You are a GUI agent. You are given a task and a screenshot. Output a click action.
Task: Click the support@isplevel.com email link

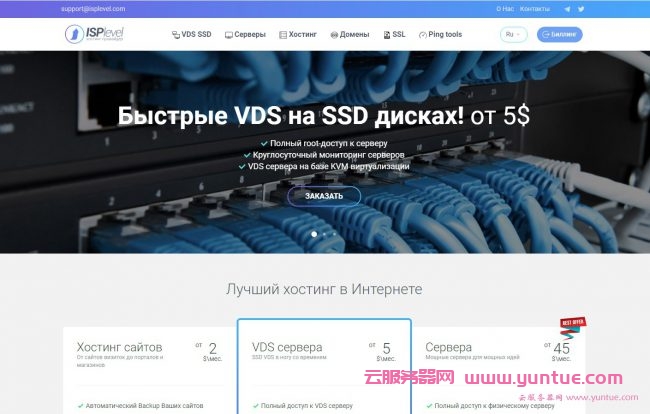click(97, 8)
